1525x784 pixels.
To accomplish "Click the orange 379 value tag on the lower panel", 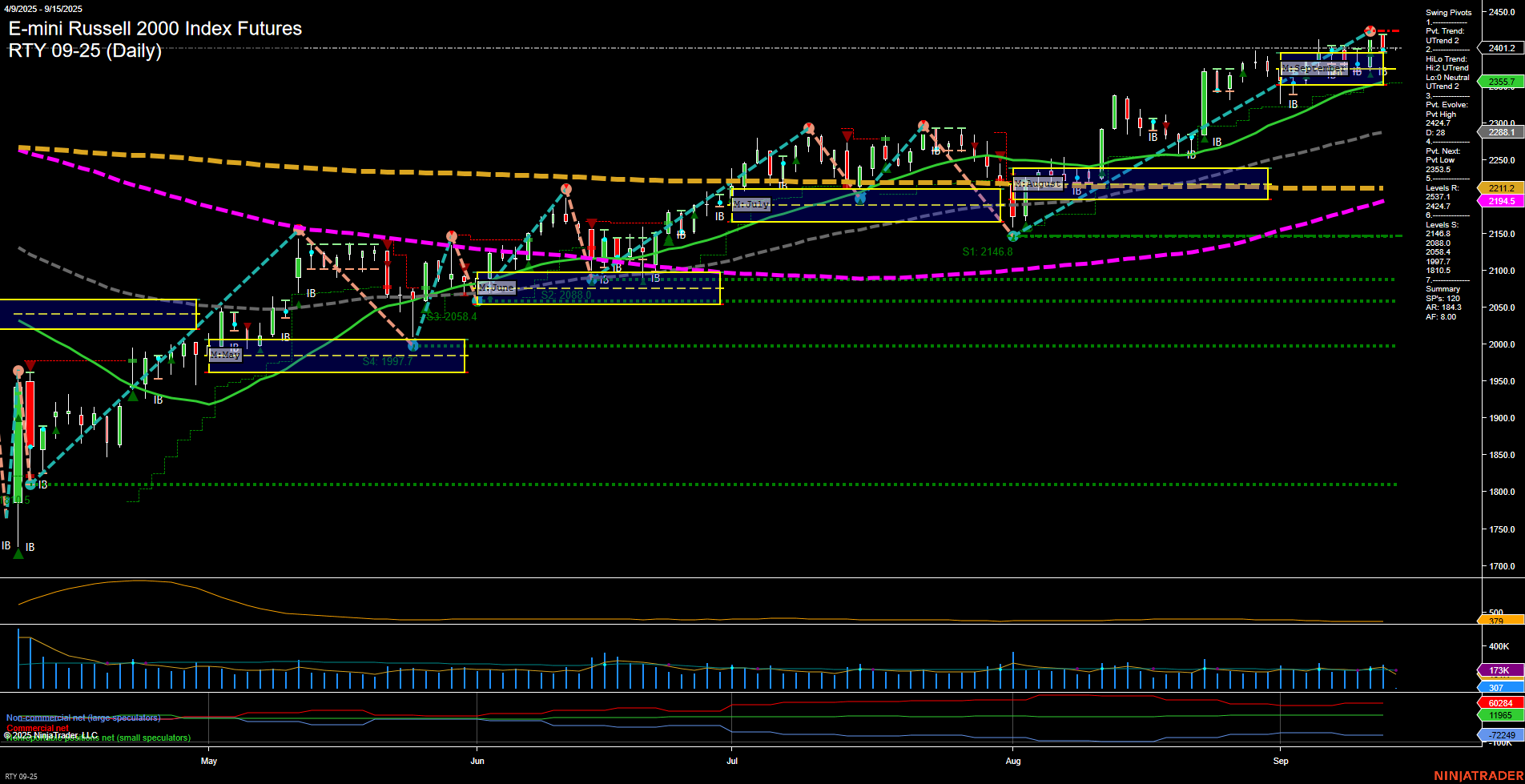I will [1495, 621].
